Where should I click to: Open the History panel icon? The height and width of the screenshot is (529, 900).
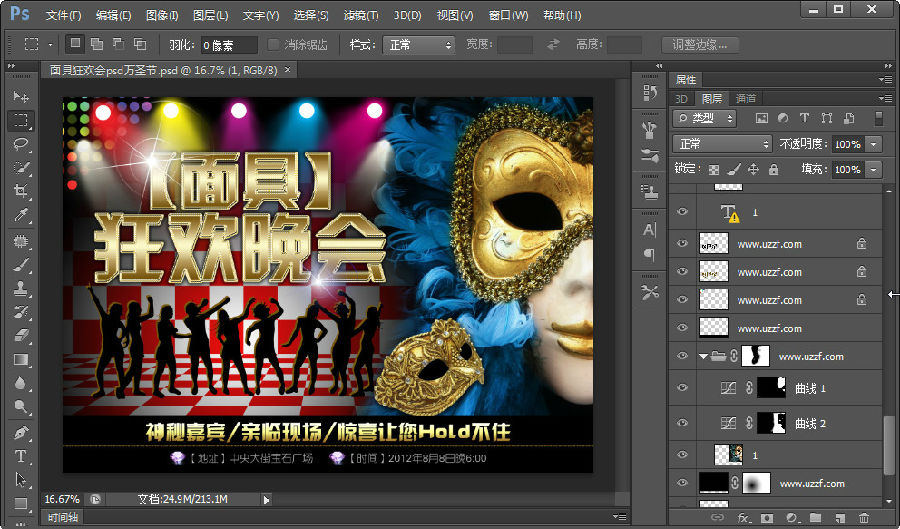(x=650, y=92)
